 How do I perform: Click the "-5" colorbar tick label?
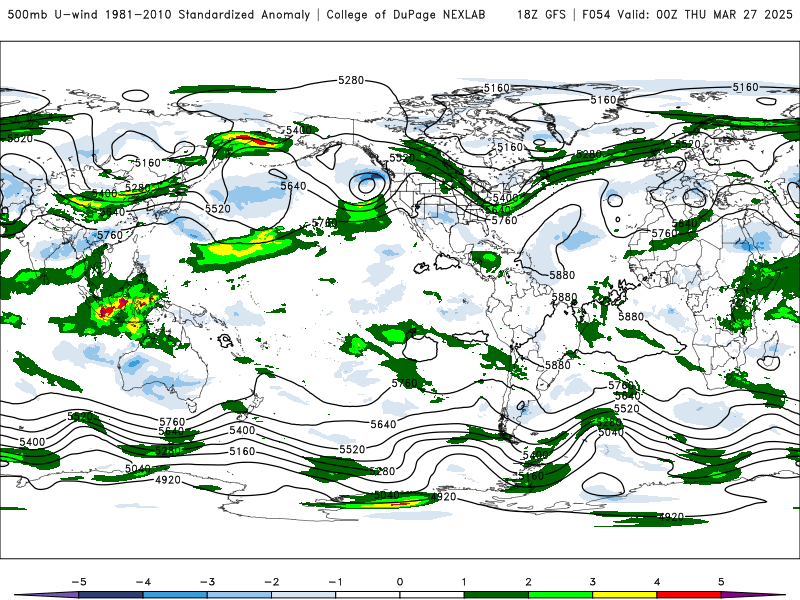point(79,582)
